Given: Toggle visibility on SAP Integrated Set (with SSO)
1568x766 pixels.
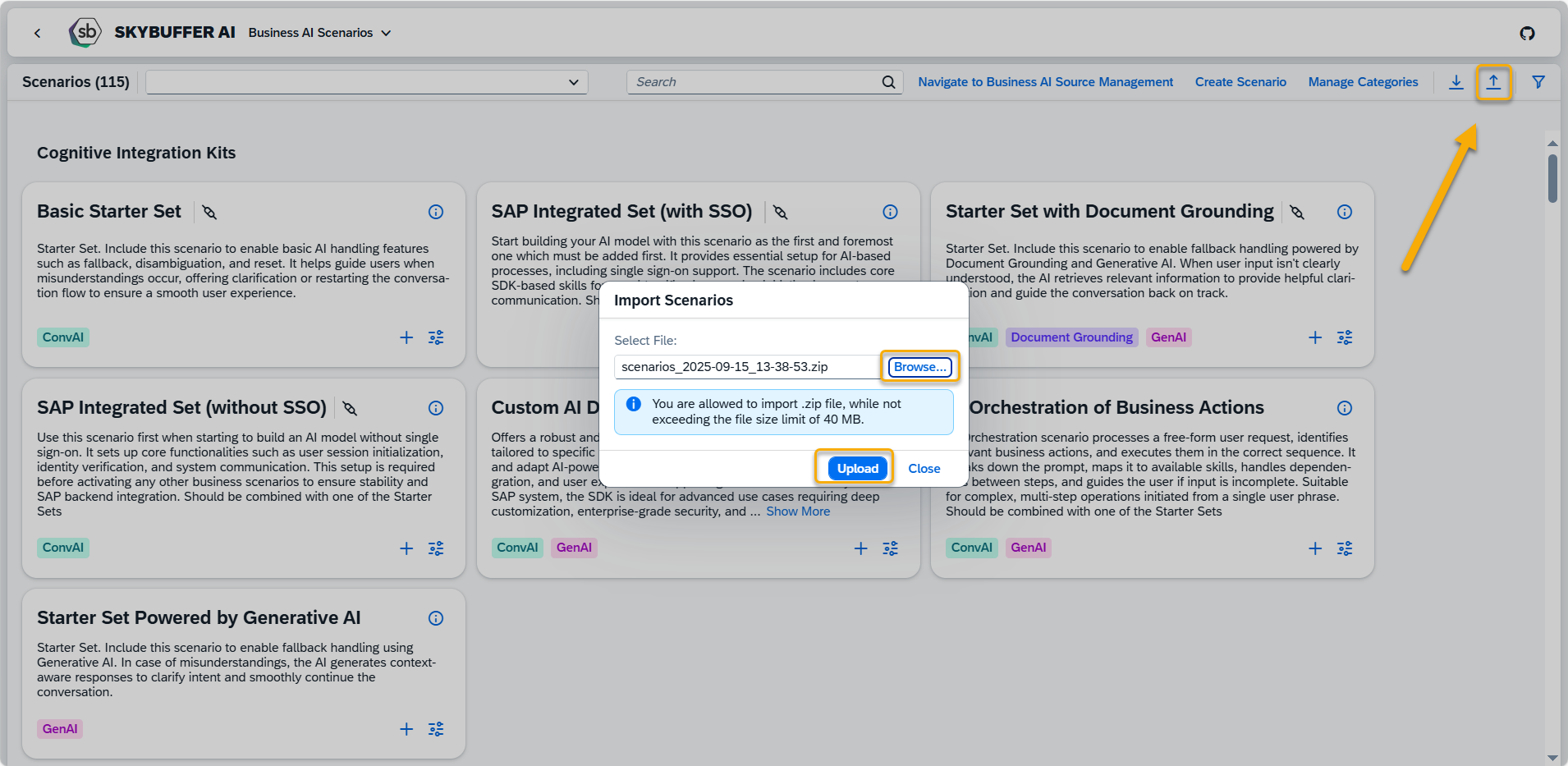Looking at the screenshot, I should click(x=781, y=212).
